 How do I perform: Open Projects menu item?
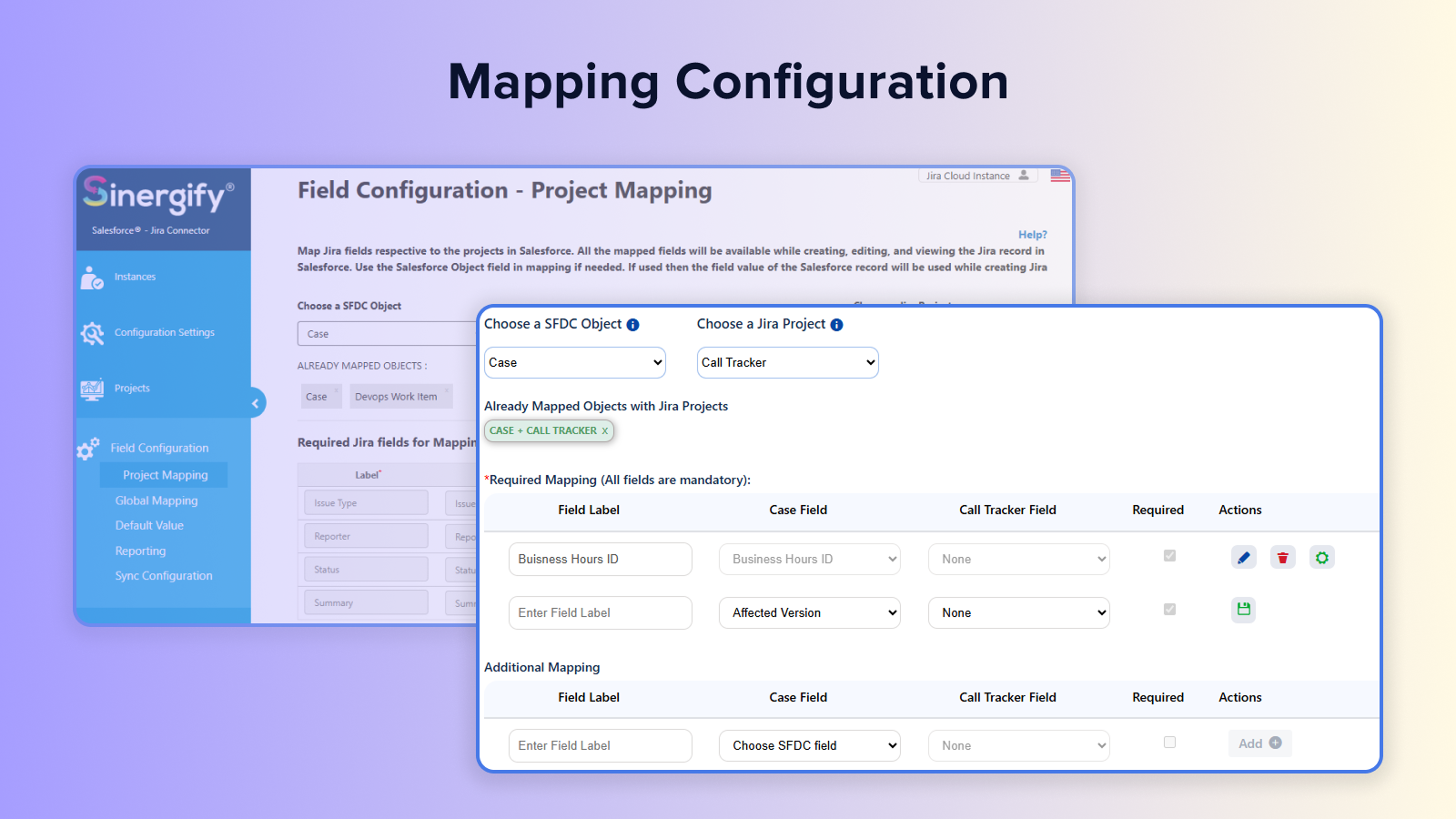132,388
